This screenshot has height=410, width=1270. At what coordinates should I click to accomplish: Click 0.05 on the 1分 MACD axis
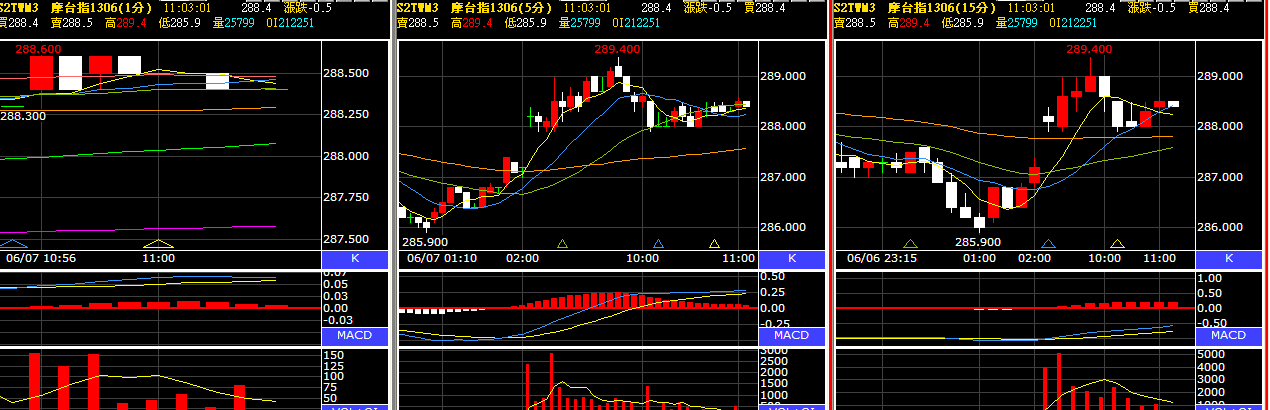click(335, 284)
